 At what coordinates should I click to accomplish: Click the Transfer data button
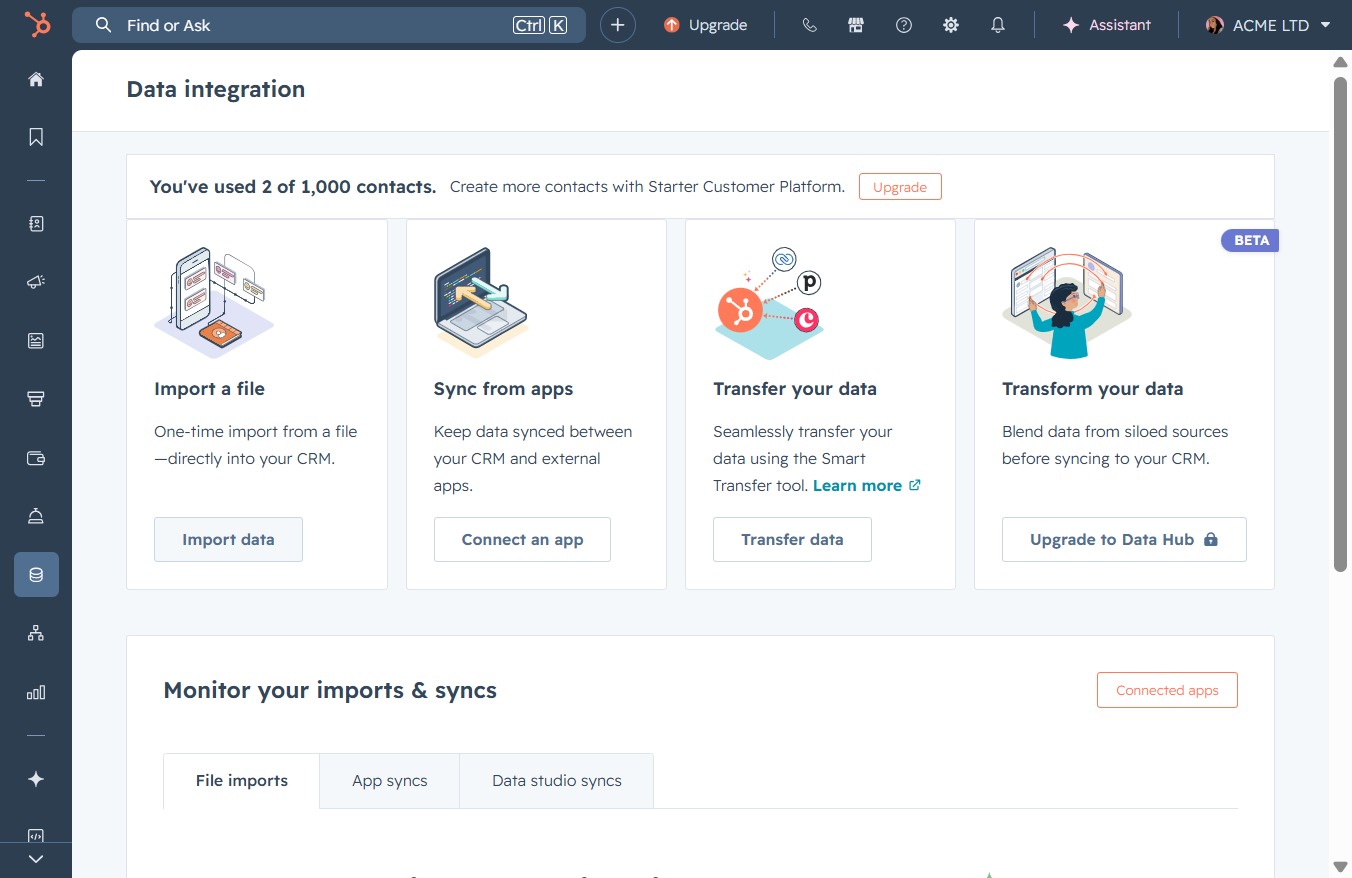[x=792, y=540]
